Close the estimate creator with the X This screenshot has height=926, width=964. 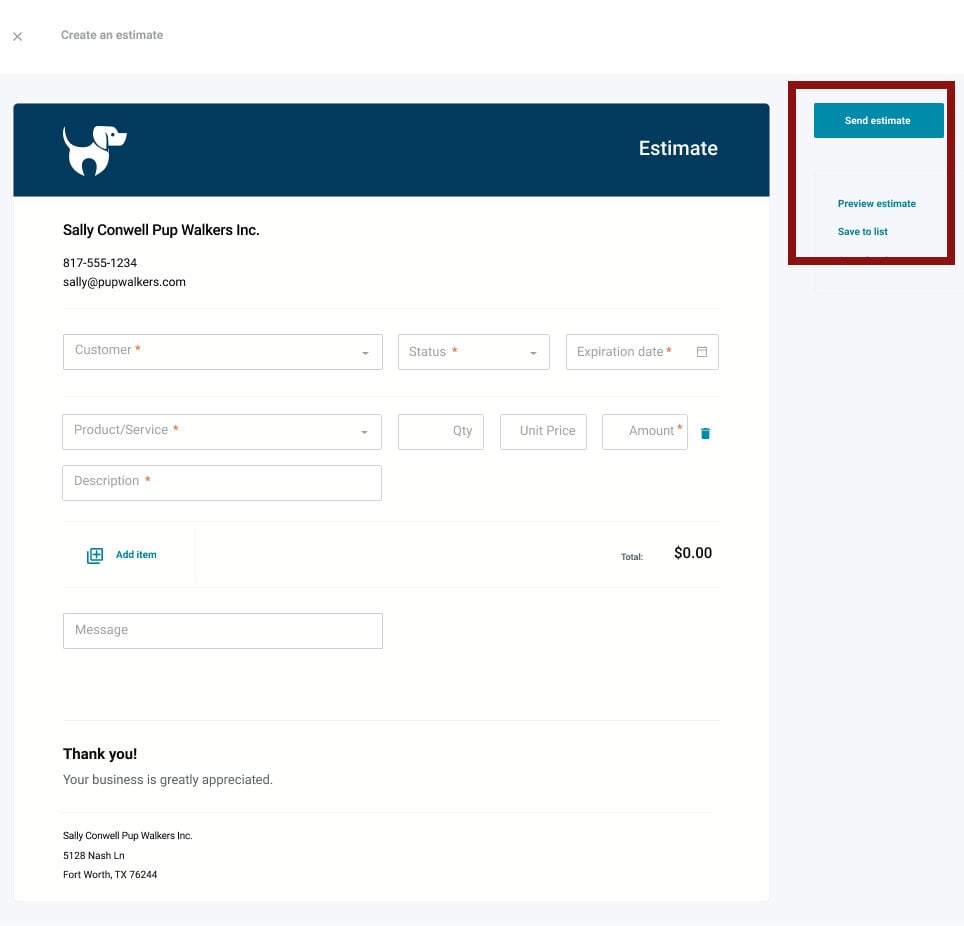click(x=17, y=36)
